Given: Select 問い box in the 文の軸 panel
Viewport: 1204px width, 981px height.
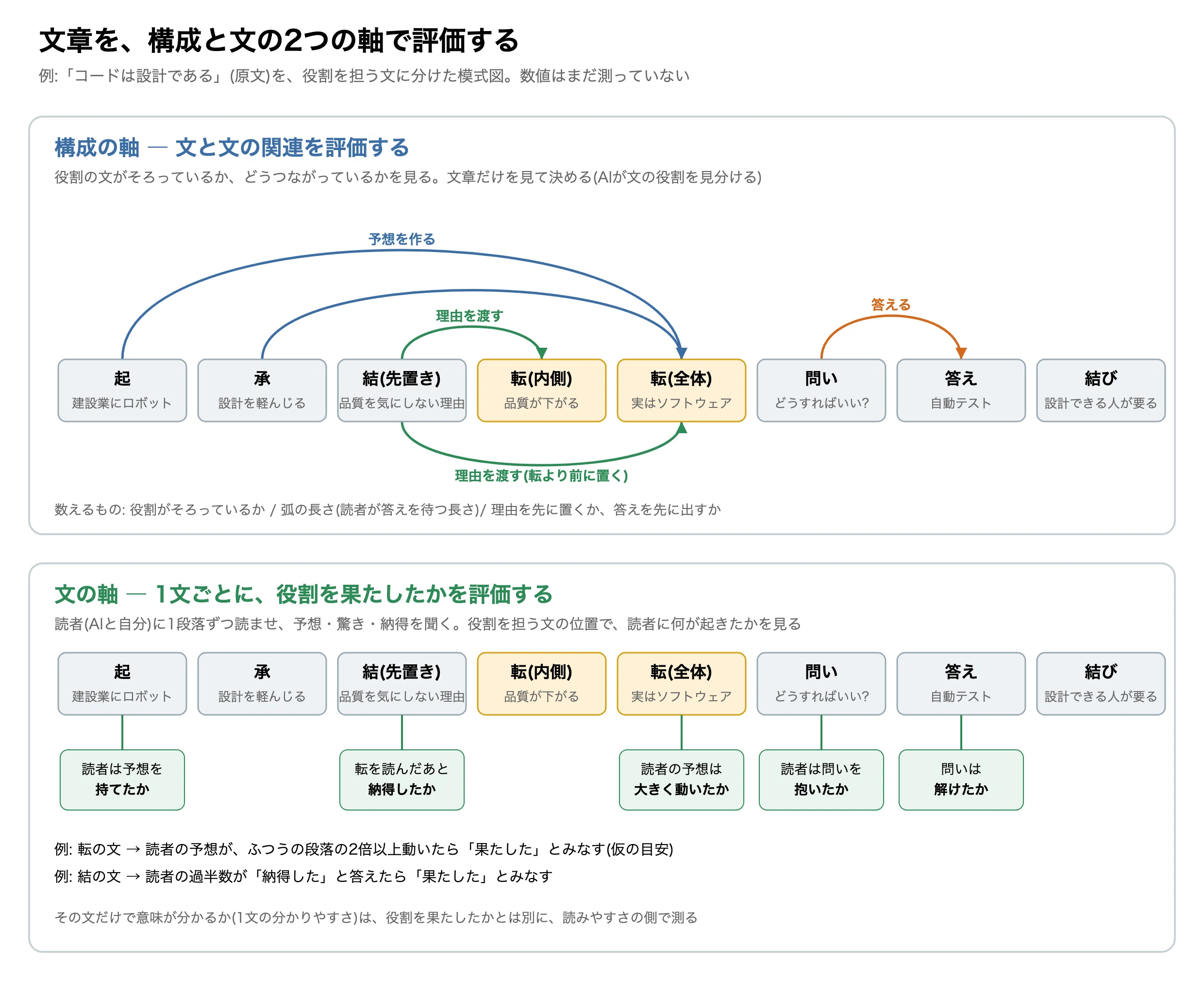Looking at the screenshot, I should coord(821,683).
